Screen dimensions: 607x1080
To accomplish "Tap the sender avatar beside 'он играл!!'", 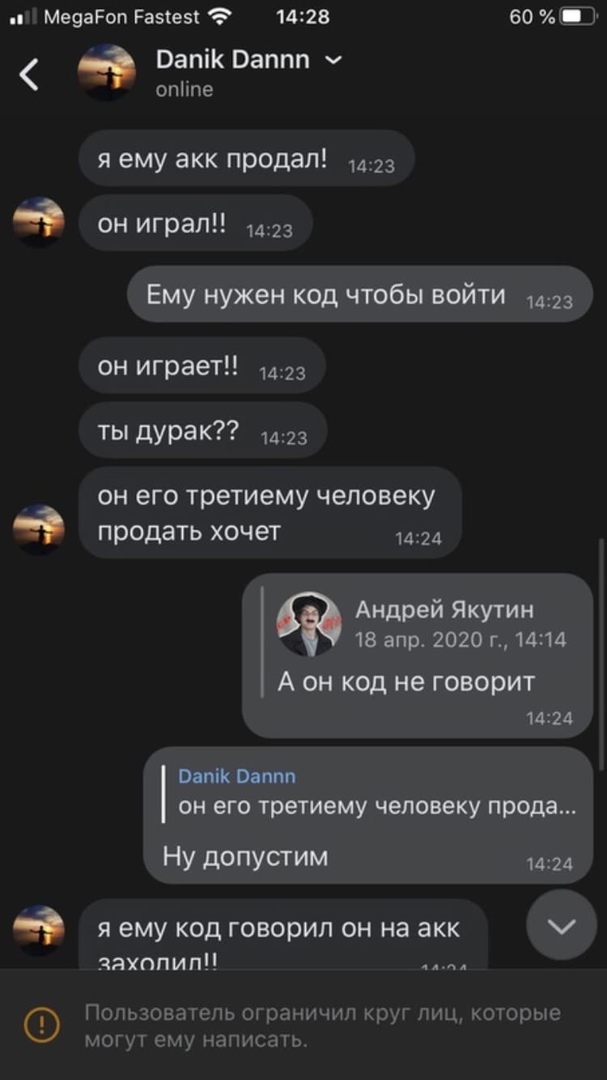I will [39, 222].
